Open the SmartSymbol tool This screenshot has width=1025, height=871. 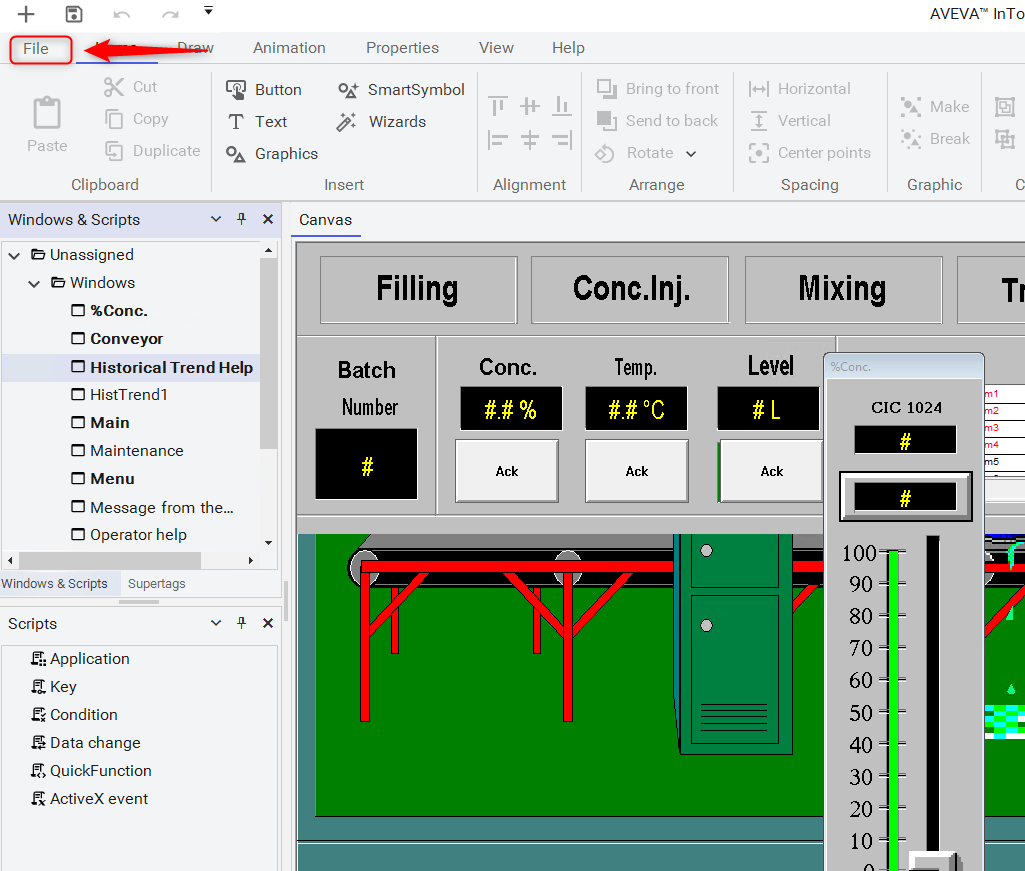(401, 90)
